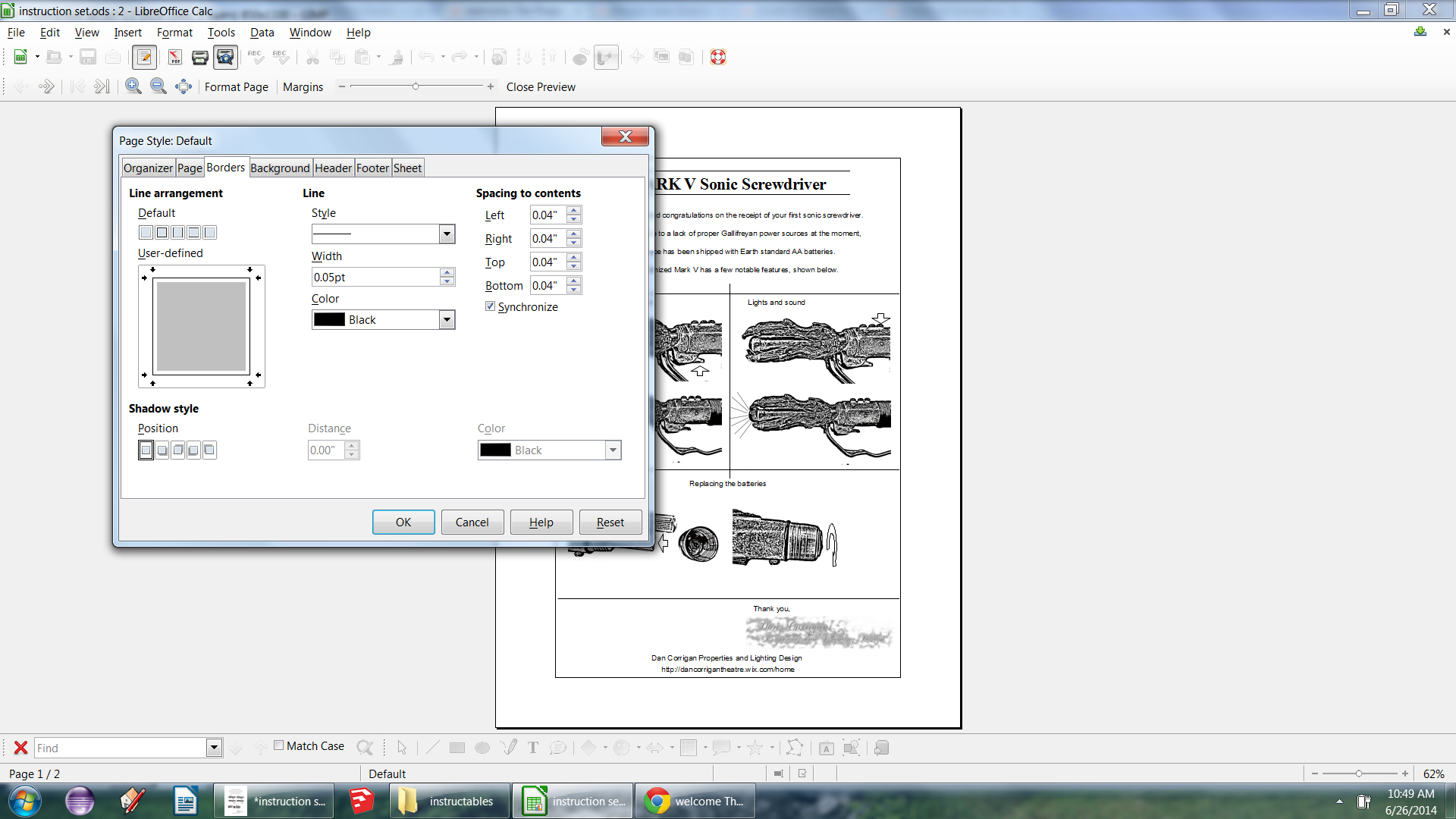Image resolution: width=1456 pixels, height=819 pixels.
Task: Expand the line Style dropdown
Action: click(447, 234)
